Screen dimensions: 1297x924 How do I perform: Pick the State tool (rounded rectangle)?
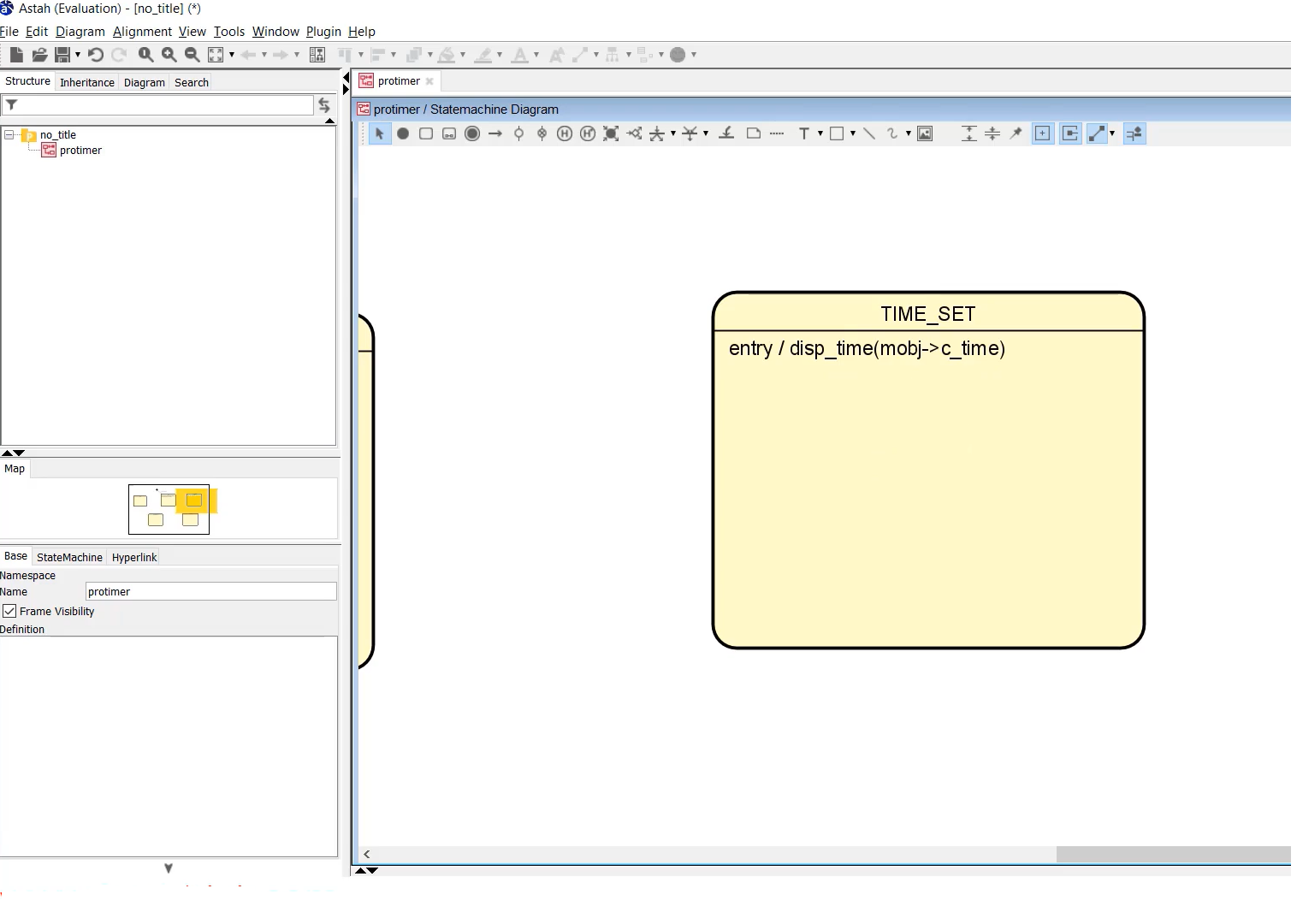(426, 133)
